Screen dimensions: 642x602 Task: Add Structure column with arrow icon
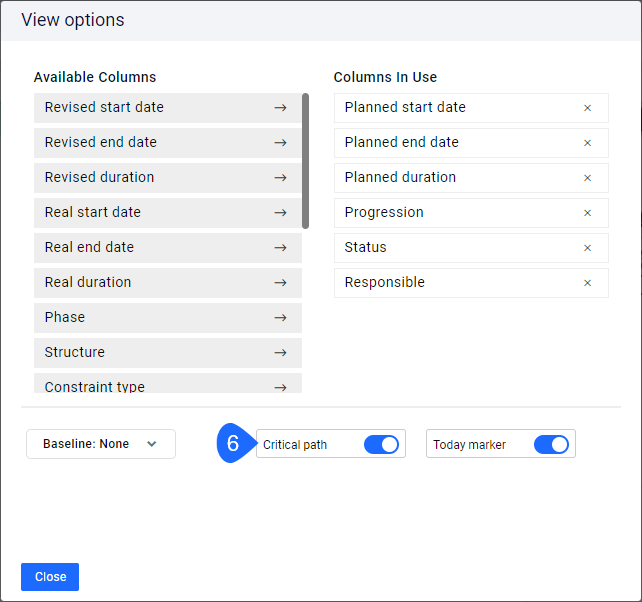280,353
